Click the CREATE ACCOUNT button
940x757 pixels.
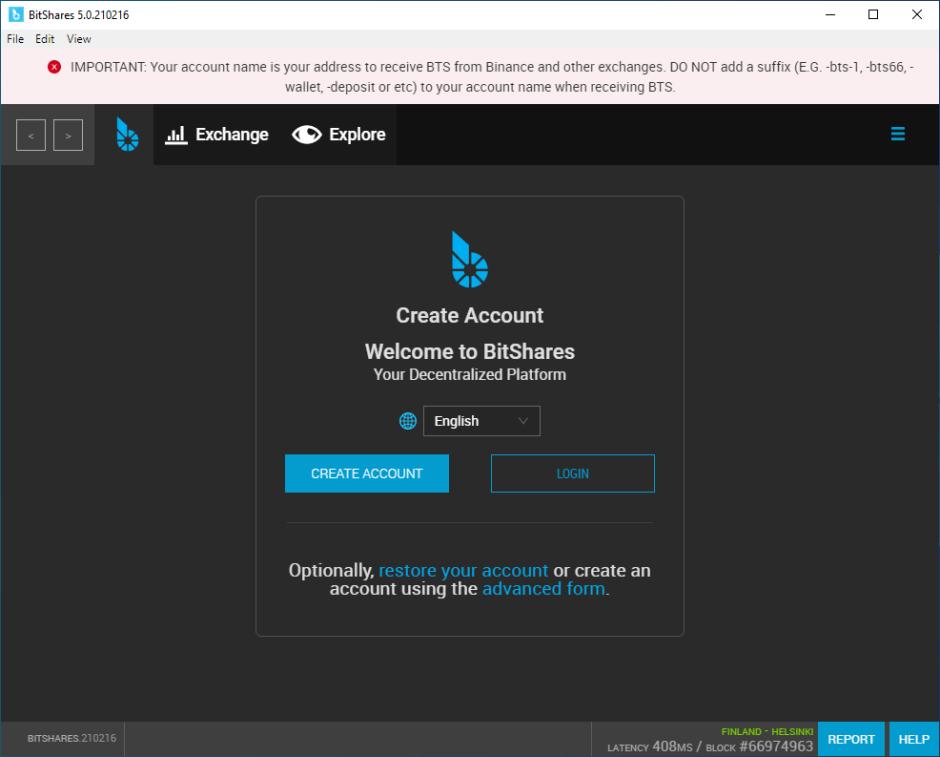point(366,473)
